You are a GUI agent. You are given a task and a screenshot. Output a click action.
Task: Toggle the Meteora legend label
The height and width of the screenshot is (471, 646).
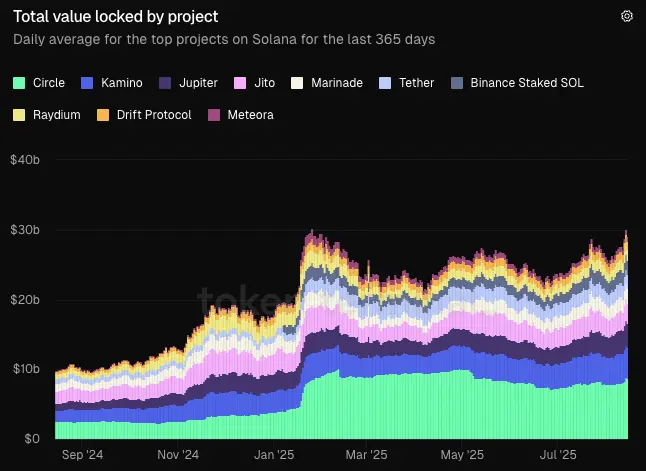250,115
